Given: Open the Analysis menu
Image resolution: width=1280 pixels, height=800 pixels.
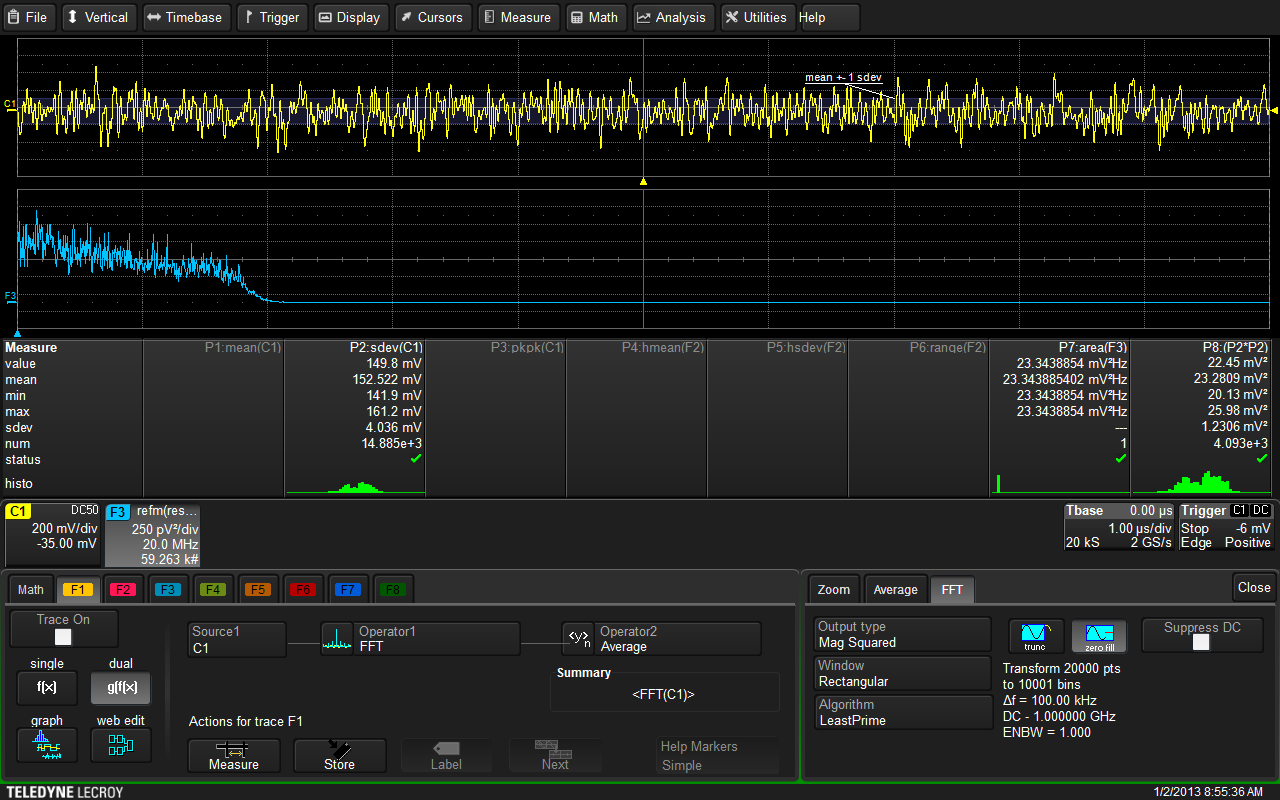Looking at the screenshot, I should [x=673, y=17].
